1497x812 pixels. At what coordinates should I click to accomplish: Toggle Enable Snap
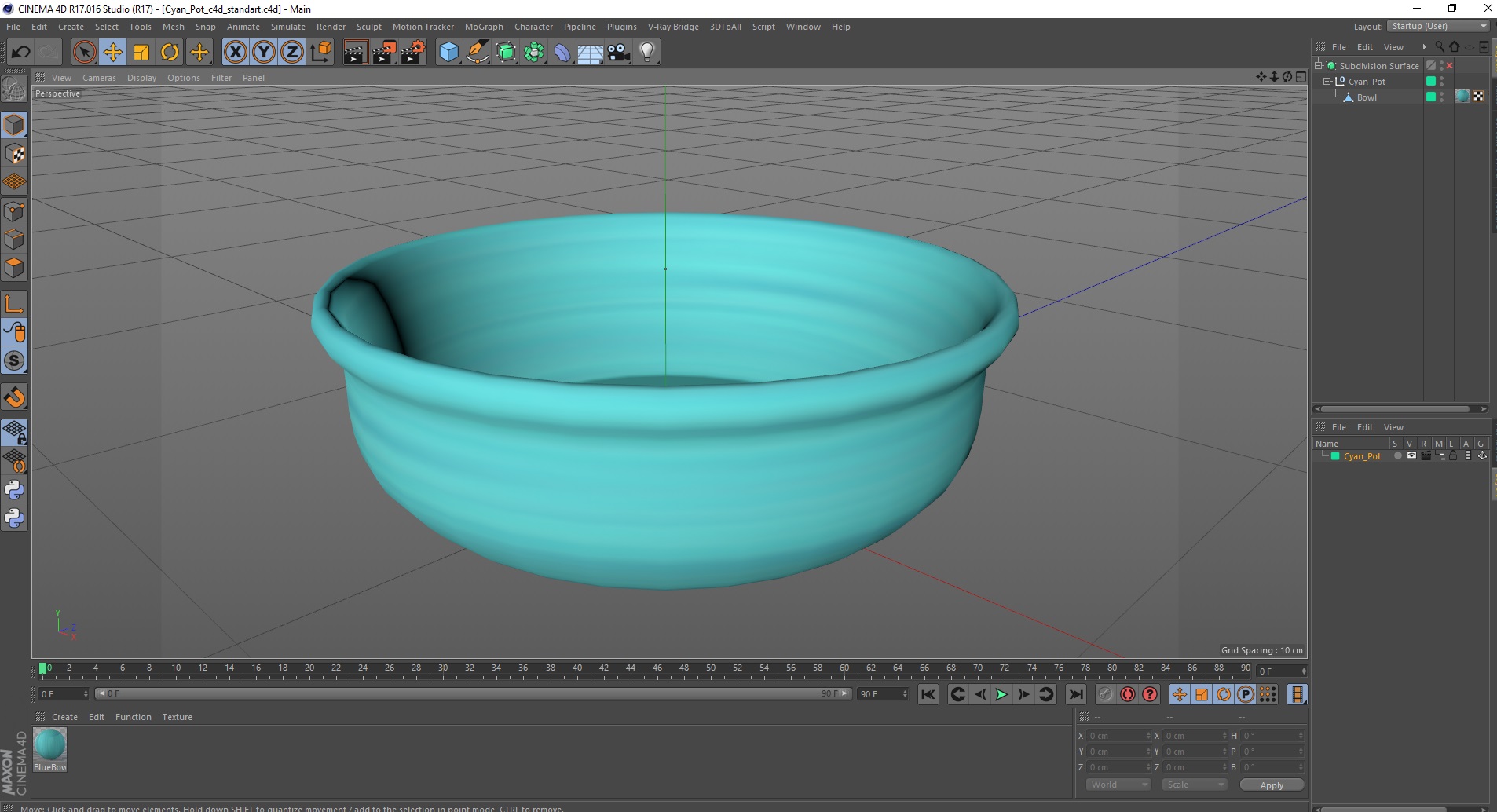click(x=14, y=360)
